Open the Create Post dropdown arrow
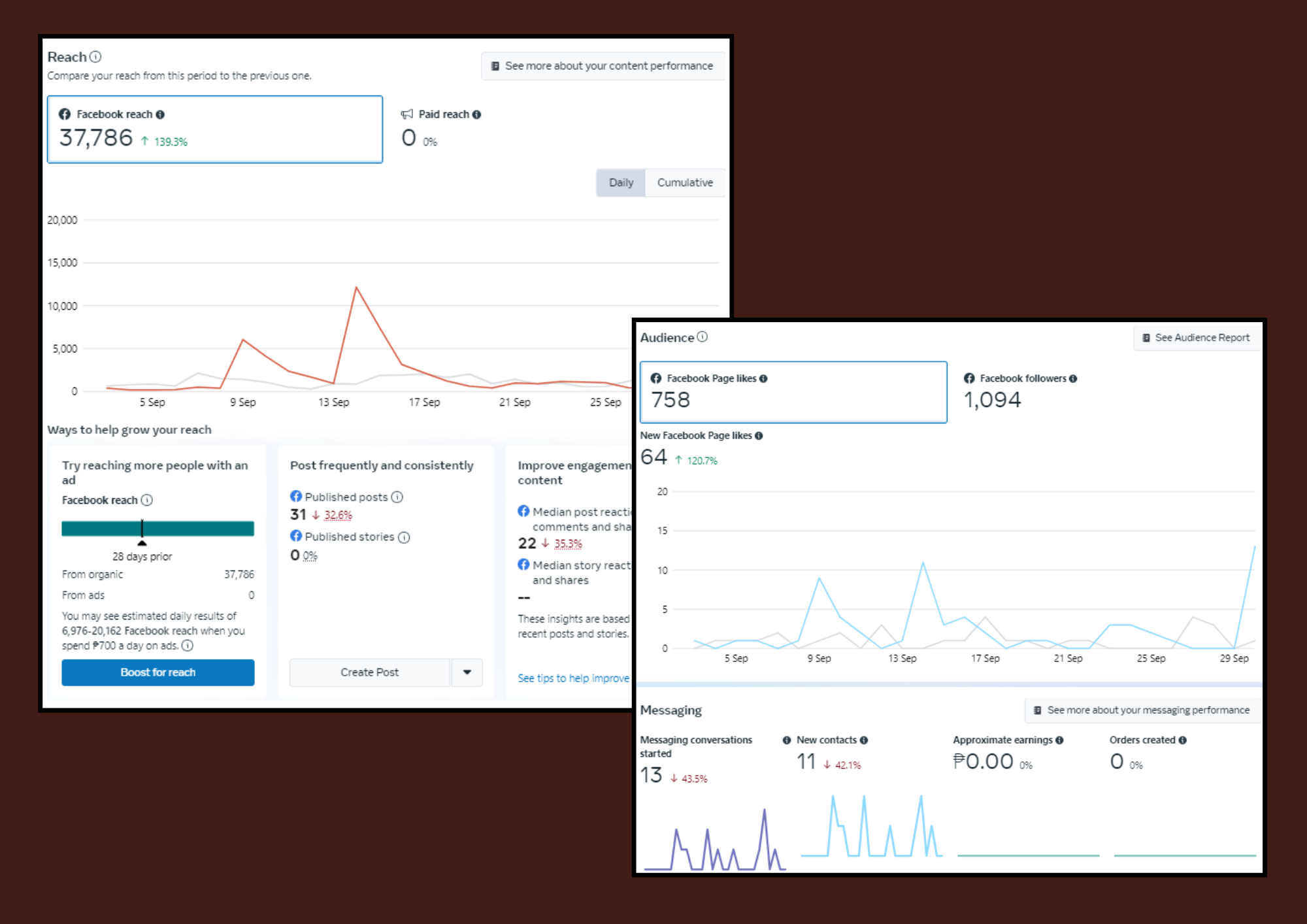The width and height of the screenshot is (1307, 924). pyautogui.click(x=467, y=672)
